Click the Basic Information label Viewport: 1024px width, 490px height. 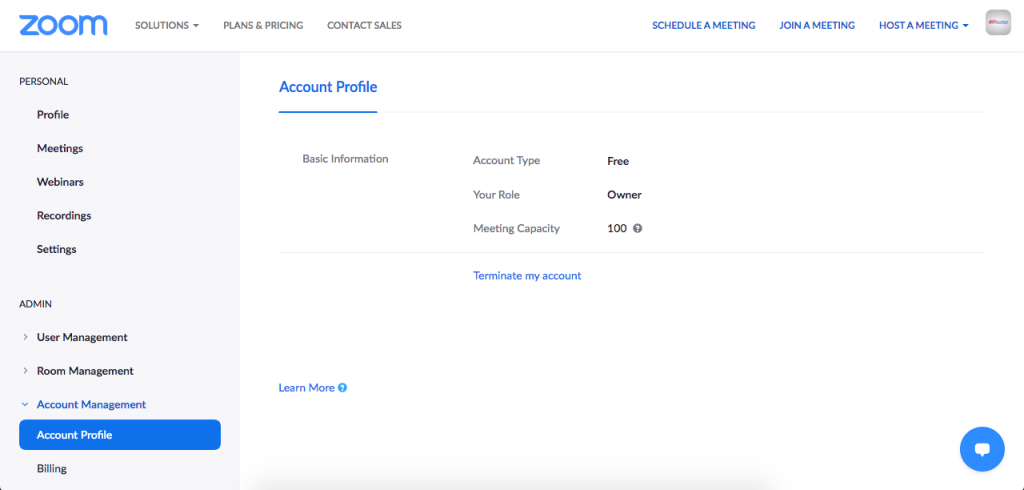coord(345,159)
